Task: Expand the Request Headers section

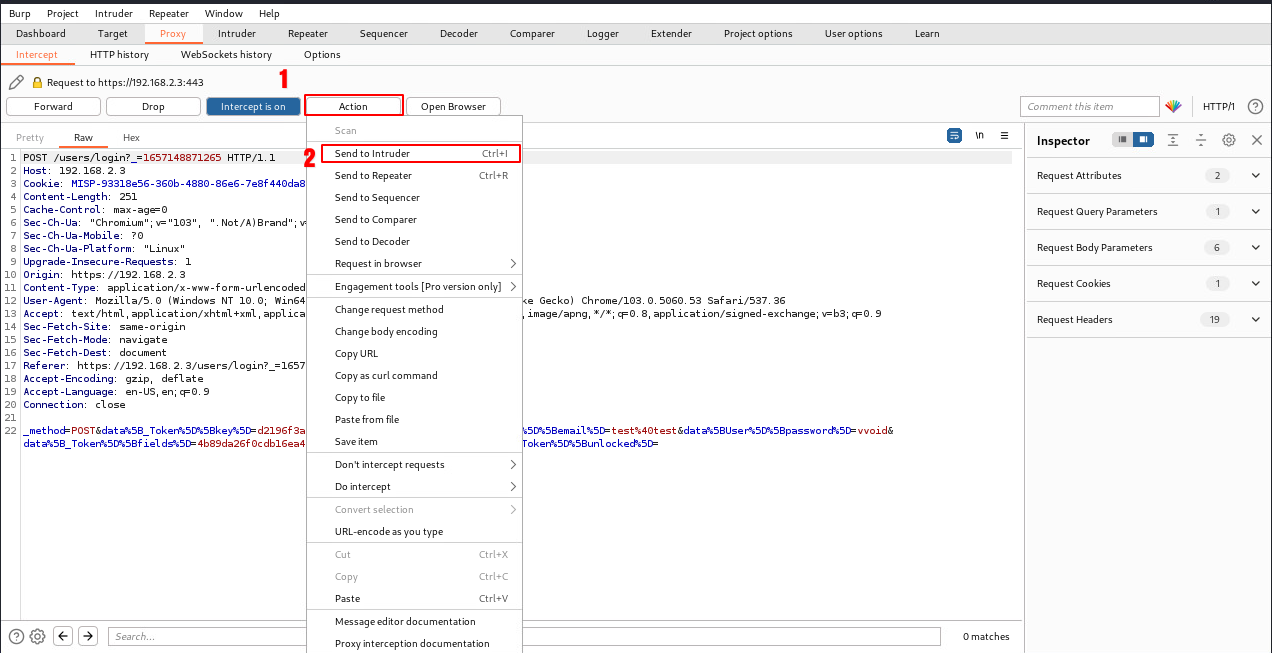Action: (x=1255, y=320)
